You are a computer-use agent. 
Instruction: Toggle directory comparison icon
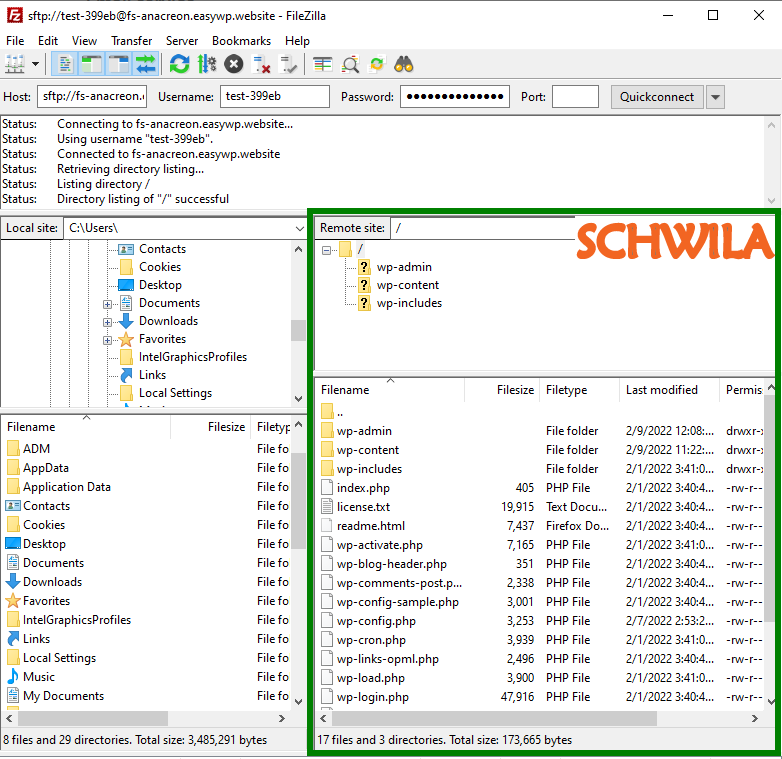click(350, 64)
